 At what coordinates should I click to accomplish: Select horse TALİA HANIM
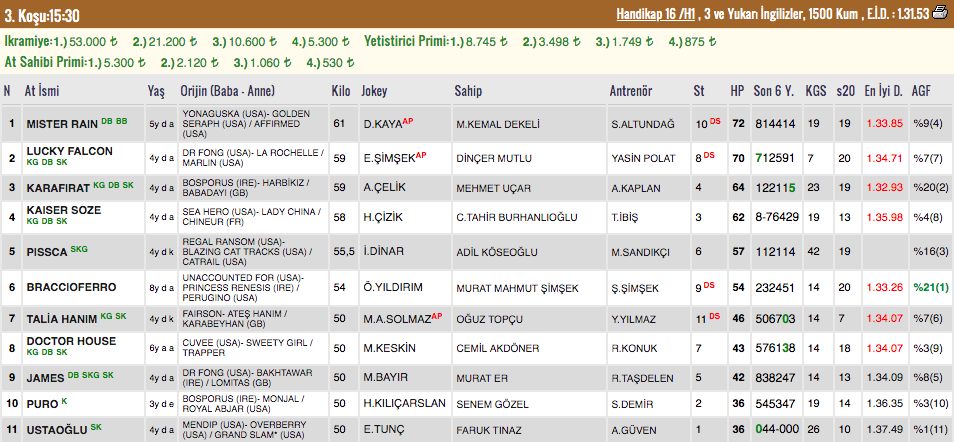(x=62, y=319)
